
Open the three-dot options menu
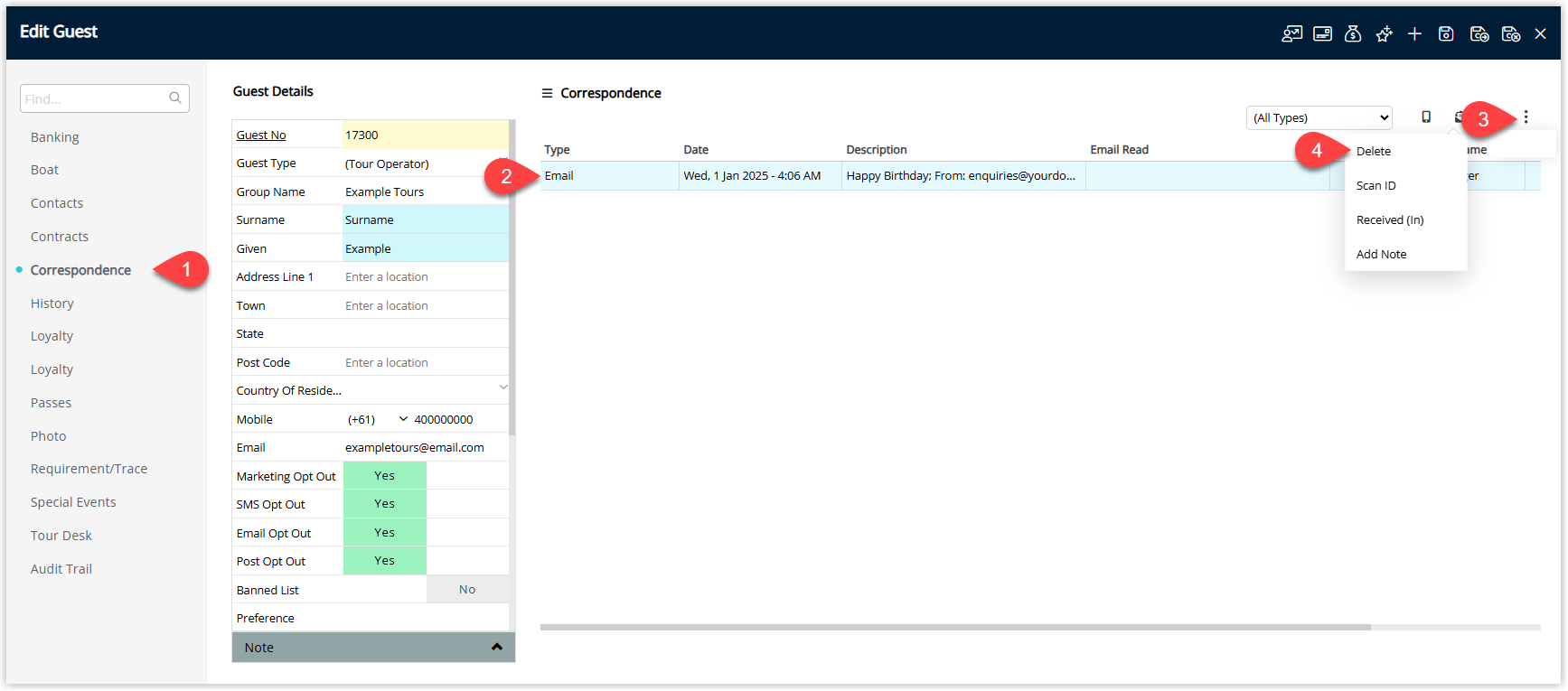[1526, 117]
